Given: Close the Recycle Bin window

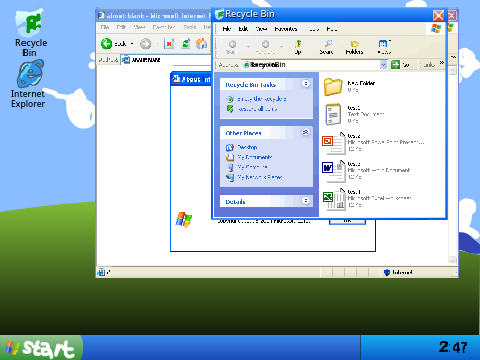Looking at the screenshot, I should [438, 15].
